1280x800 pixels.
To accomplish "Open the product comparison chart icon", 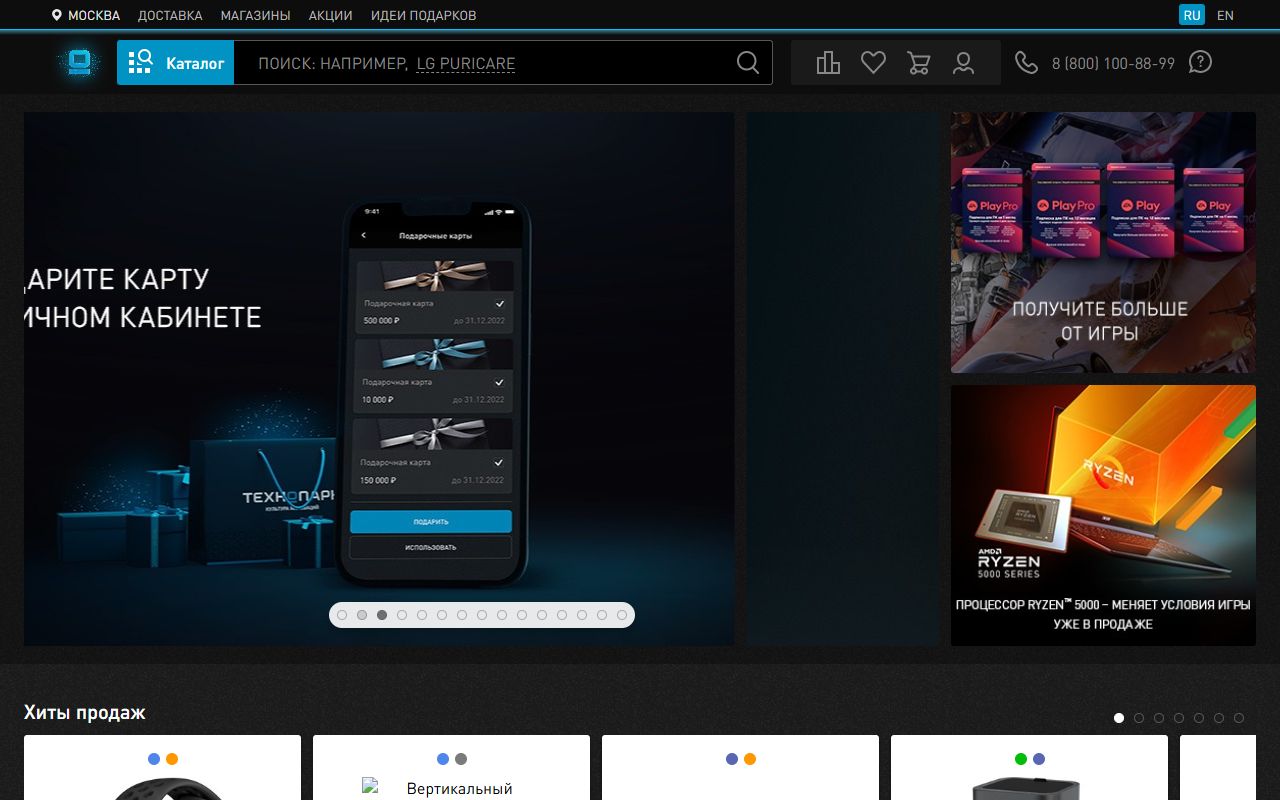I will point(828,63).
